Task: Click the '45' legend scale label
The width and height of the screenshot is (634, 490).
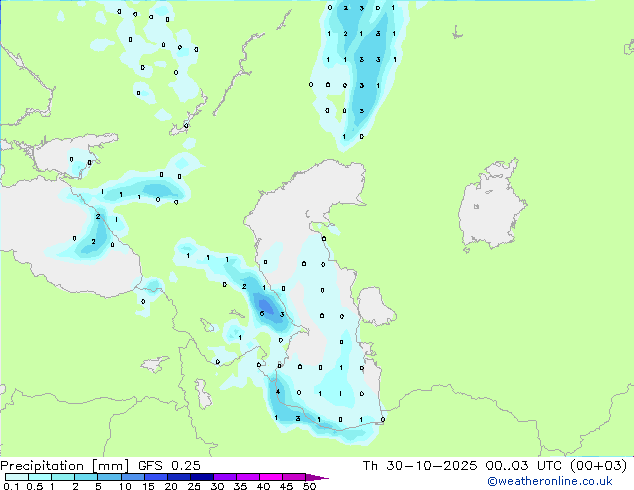Action: [286, 486]
